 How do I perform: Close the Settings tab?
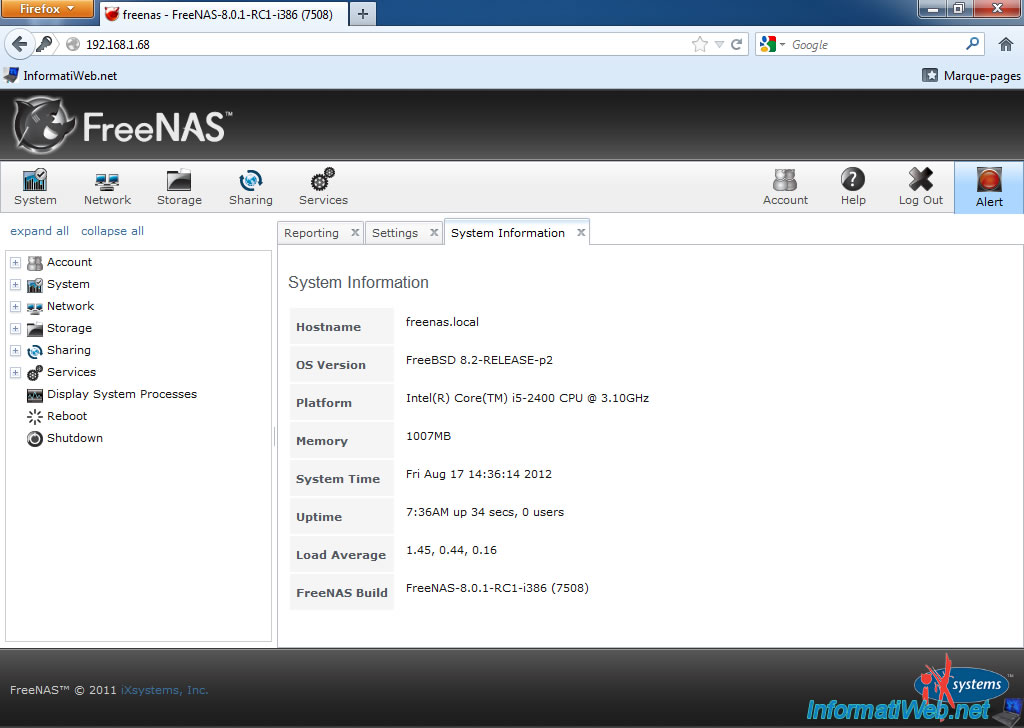tap(434, 232)
